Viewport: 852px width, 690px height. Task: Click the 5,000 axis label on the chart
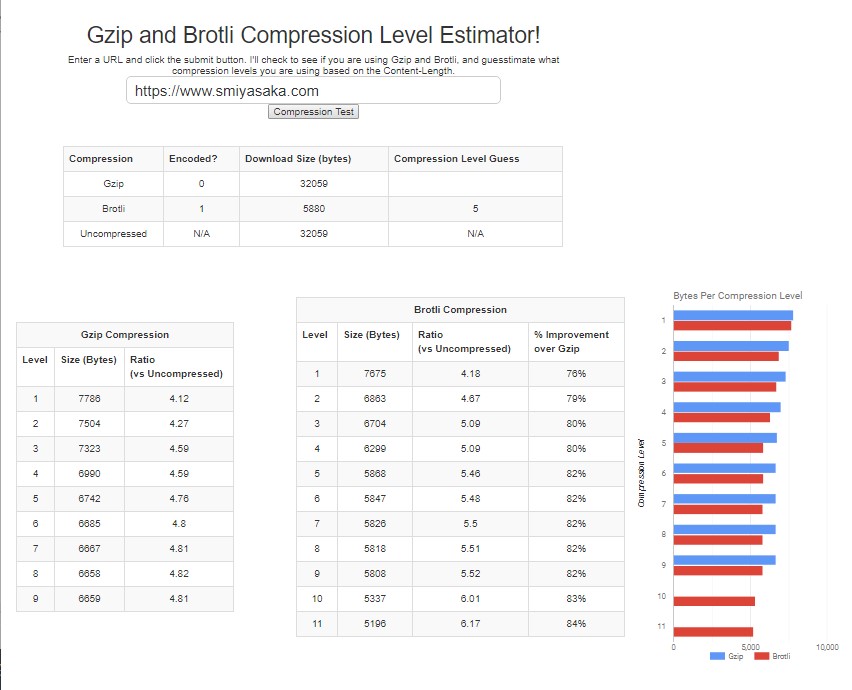[750, 647]
